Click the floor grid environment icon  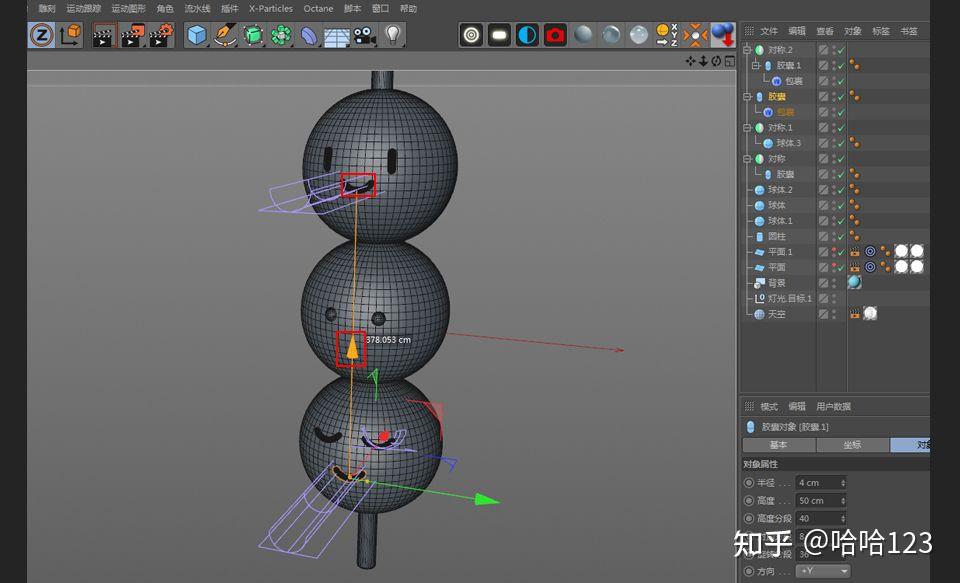[338, 36]
